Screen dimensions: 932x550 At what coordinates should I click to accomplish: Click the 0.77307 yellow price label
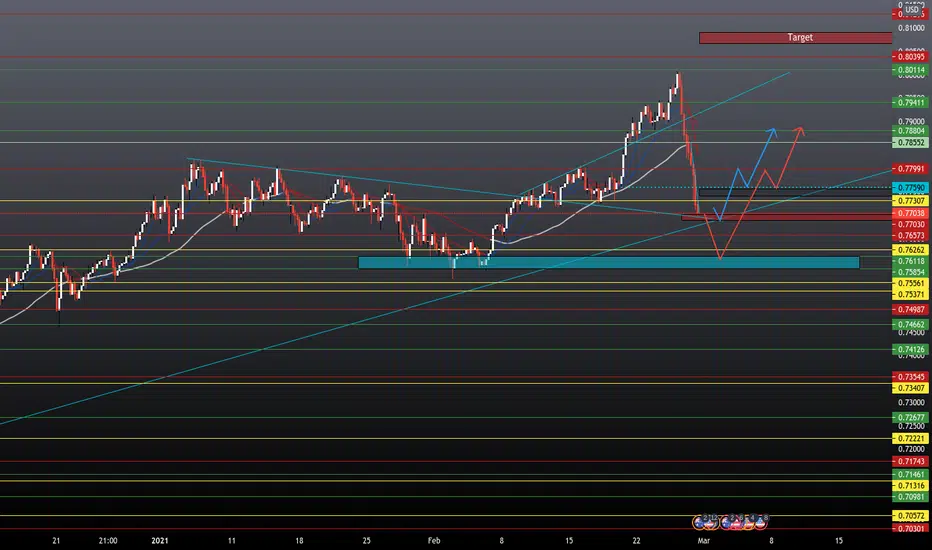pyautogui.click(x=911, y=201)
